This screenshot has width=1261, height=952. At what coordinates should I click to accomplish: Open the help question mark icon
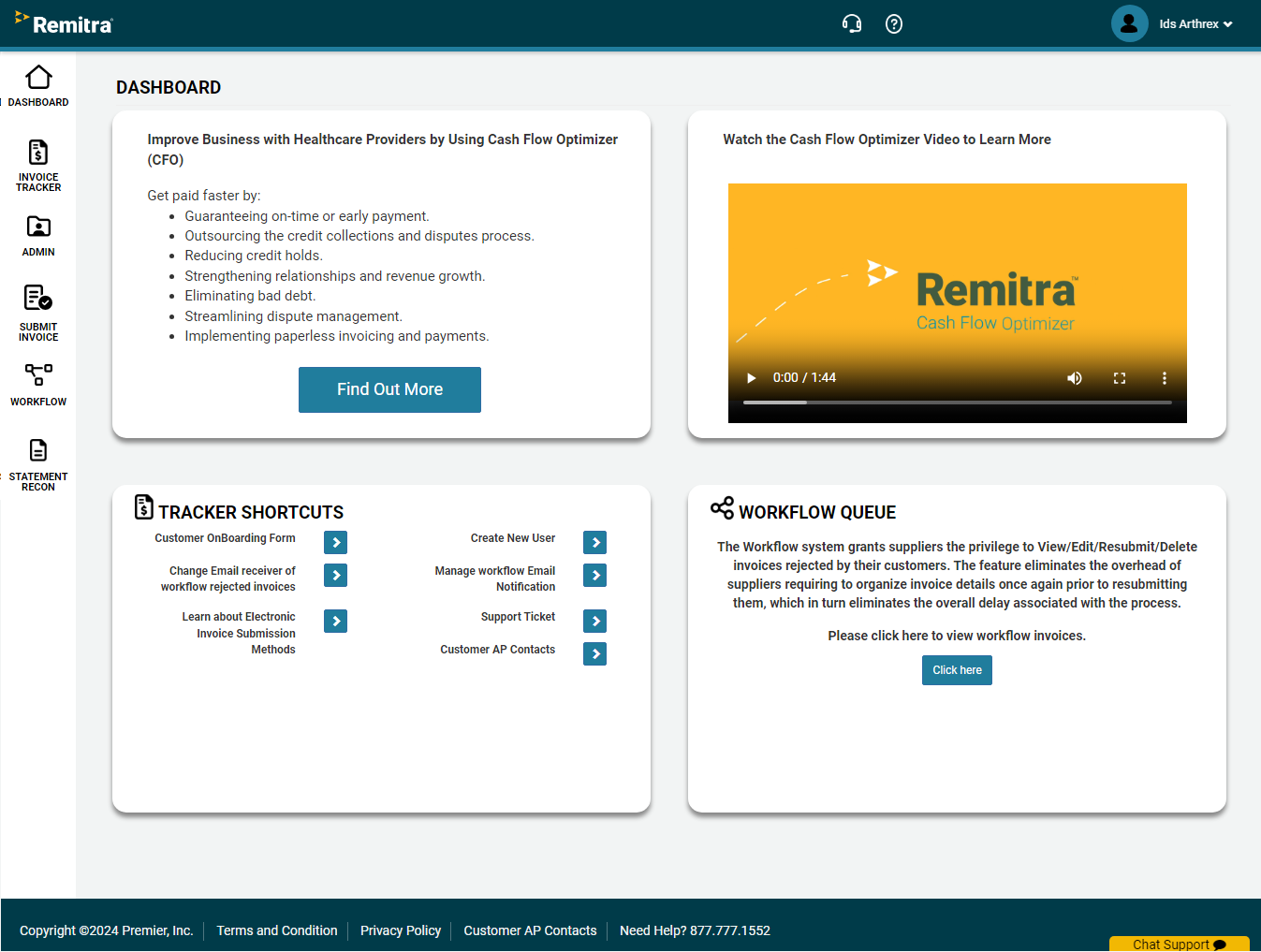coord(894,24)
